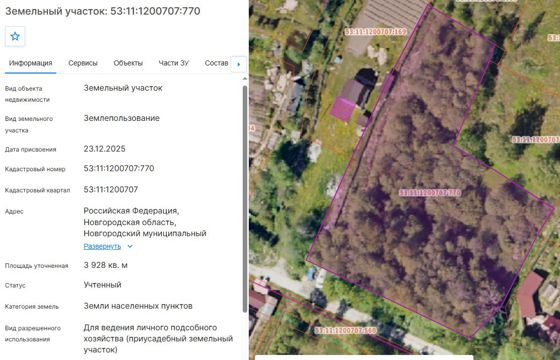Select the Для ведения личного подсобного хозяйства text
The height and width of the screenshot is (360, 560).
coord(158,338)
